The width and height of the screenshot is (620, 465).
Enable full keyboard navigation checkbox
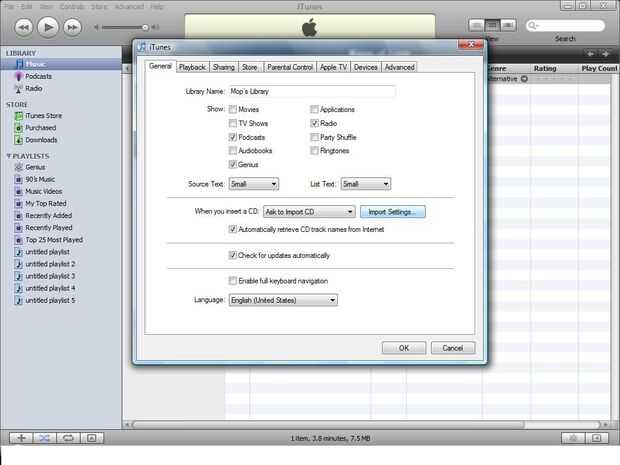point(233,281)
